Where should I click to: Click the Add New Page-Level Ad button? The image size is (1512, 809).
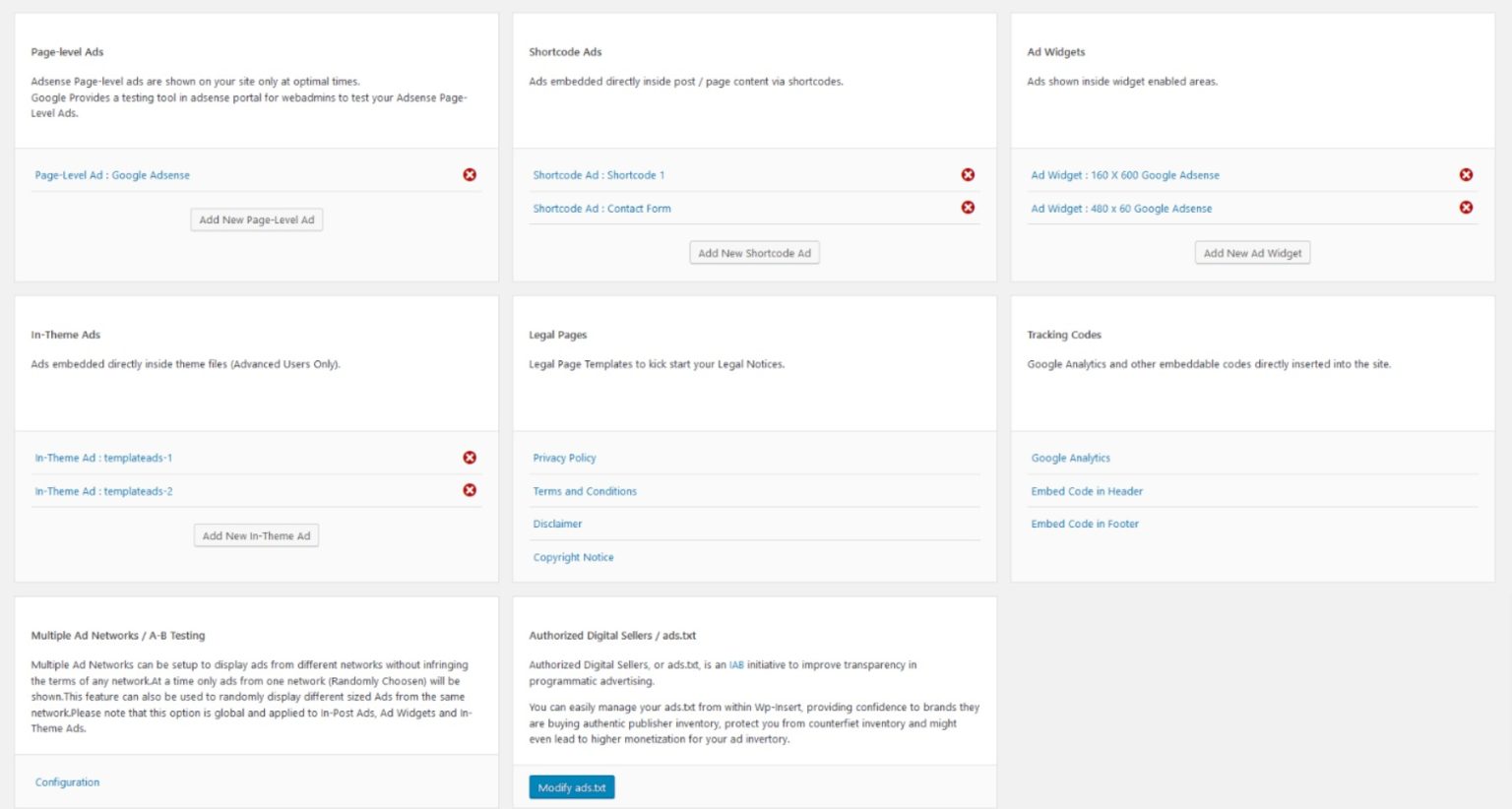pyautogui.click(x=256, y=219)
